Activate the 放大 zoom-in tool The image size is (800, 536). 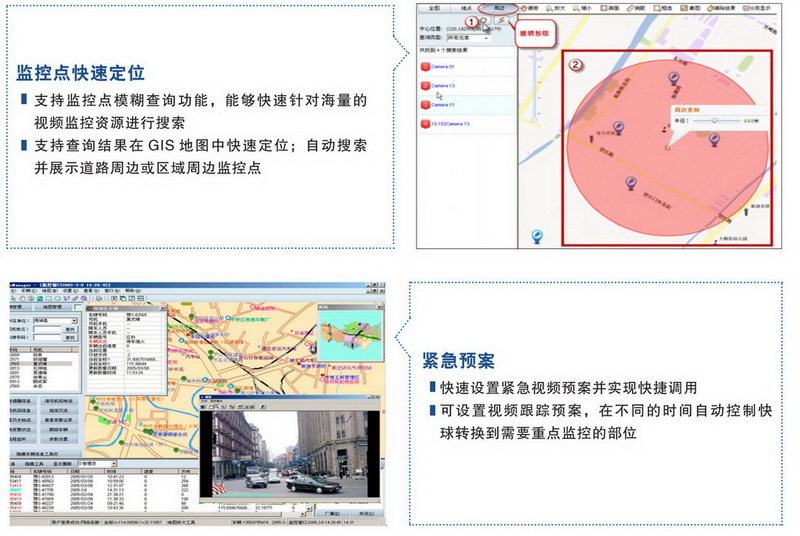[555, 8]
